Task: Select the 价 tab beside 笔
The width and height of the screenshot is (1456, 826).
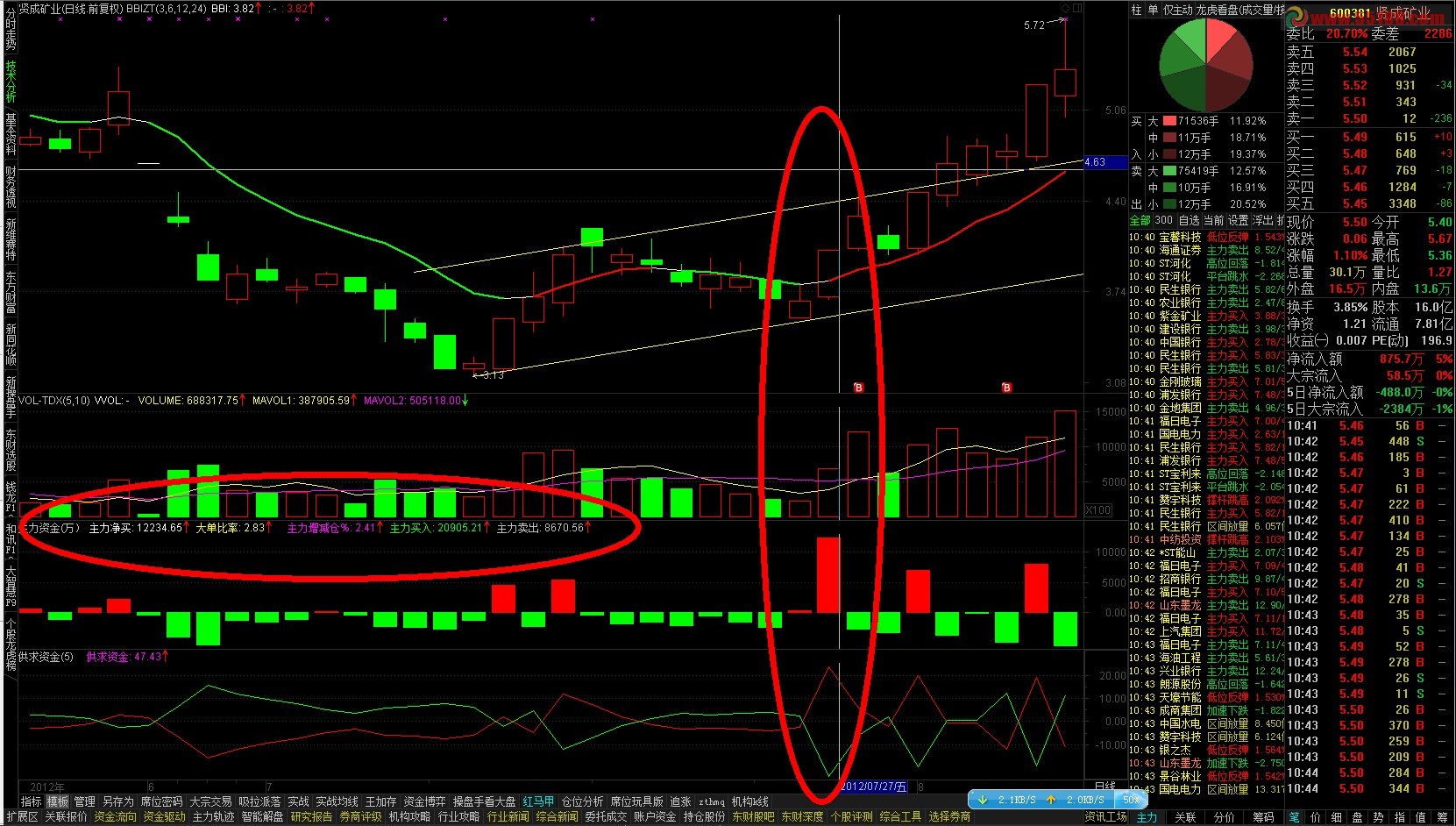Action: [x=1315, y=816]
